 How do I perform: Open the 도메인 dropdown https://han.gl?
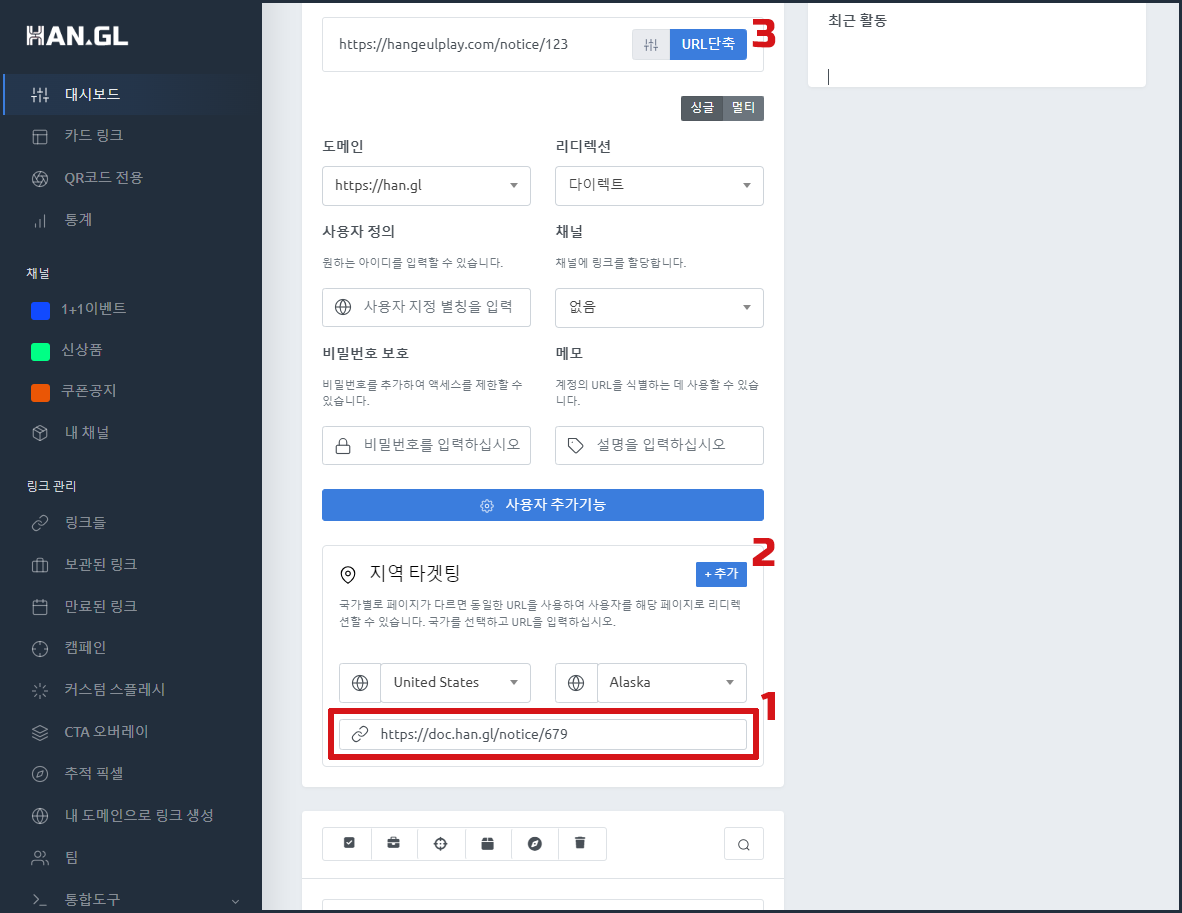tap(426, 185)
